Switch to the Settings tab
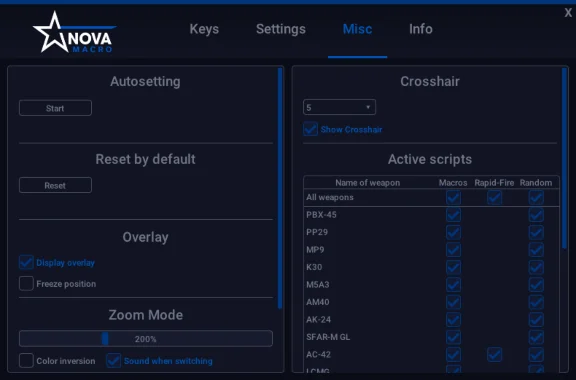576x380 pixels. pyautogui.click(x=281, y=29)
